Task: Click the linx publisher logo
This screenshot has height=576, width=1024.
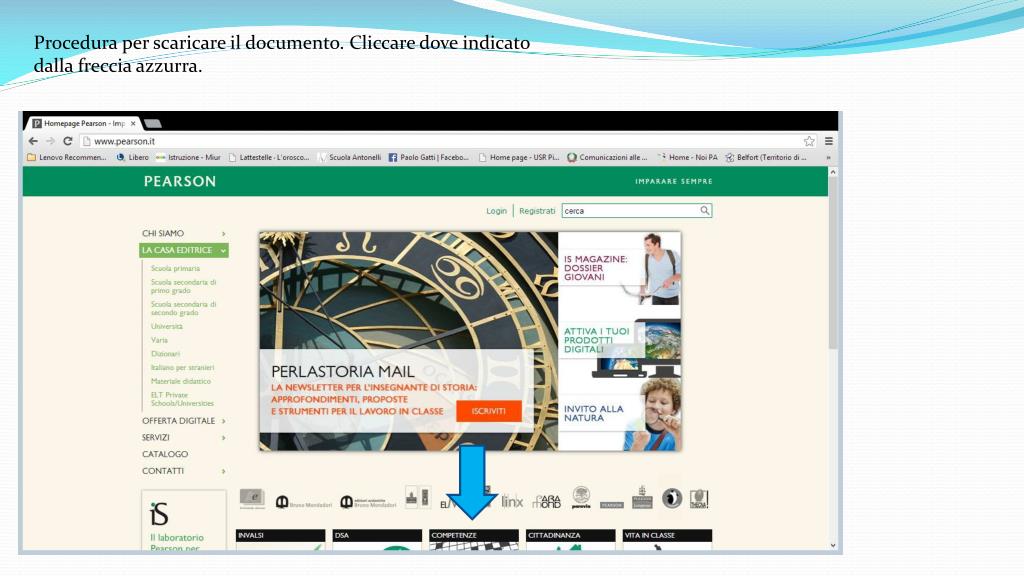Action: point(512,501)
